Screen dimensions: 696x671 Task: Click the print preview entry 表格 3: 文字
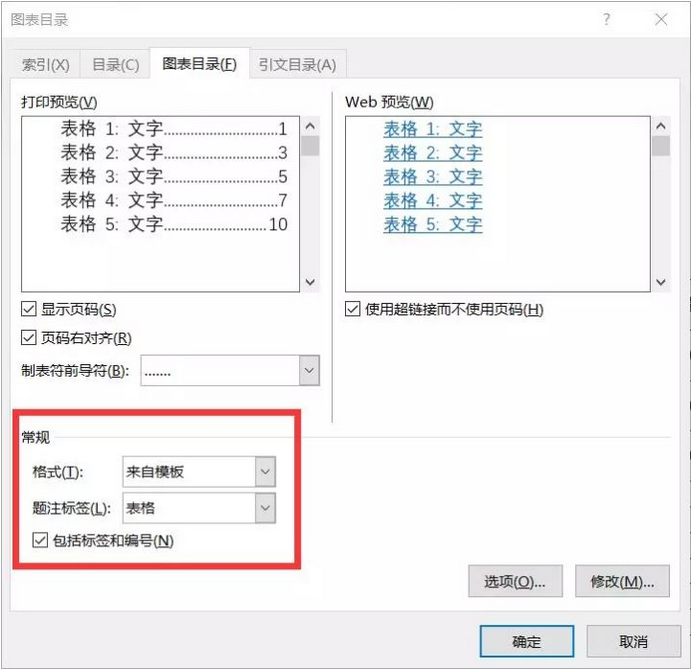pos(174,177)
